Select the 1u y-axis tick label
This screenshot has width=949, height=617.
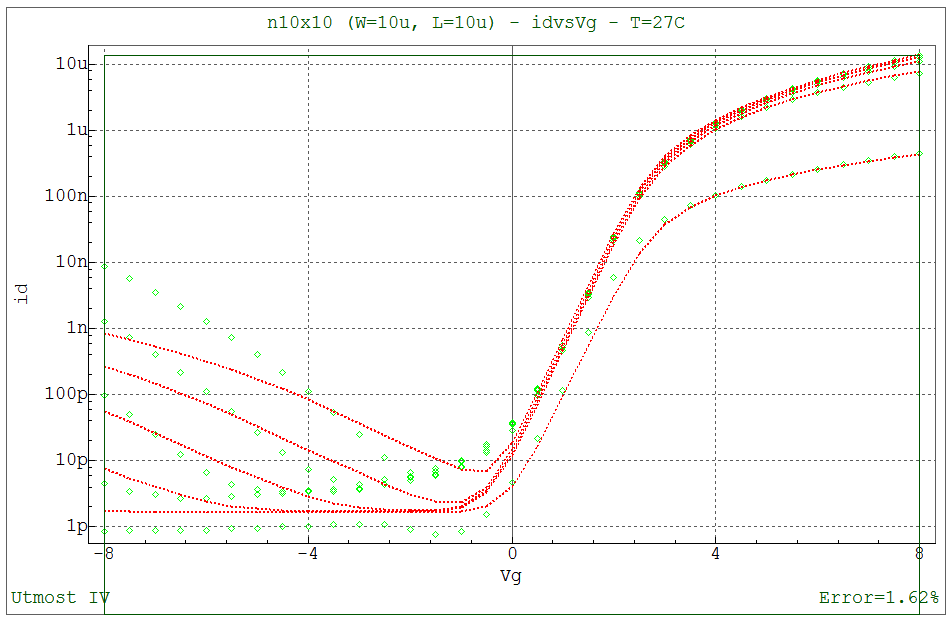77,129
